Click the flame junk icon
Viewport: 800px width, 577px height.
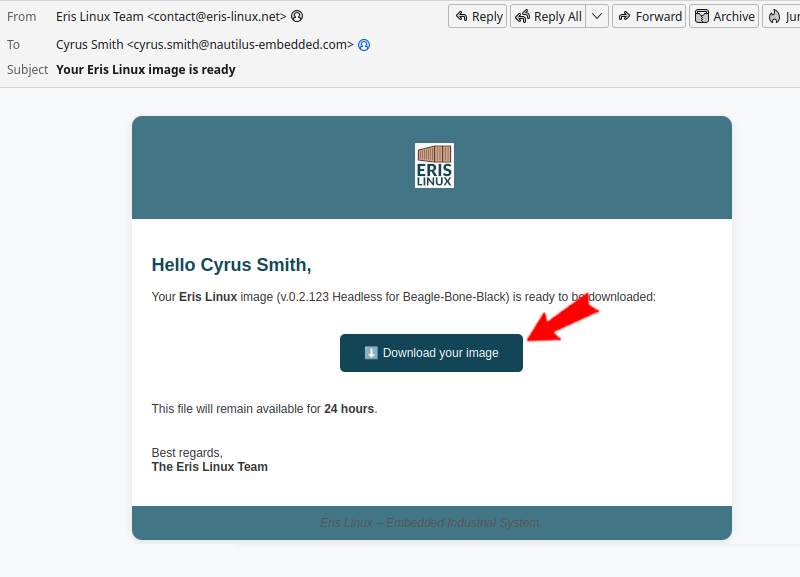[x=774, y=16]
